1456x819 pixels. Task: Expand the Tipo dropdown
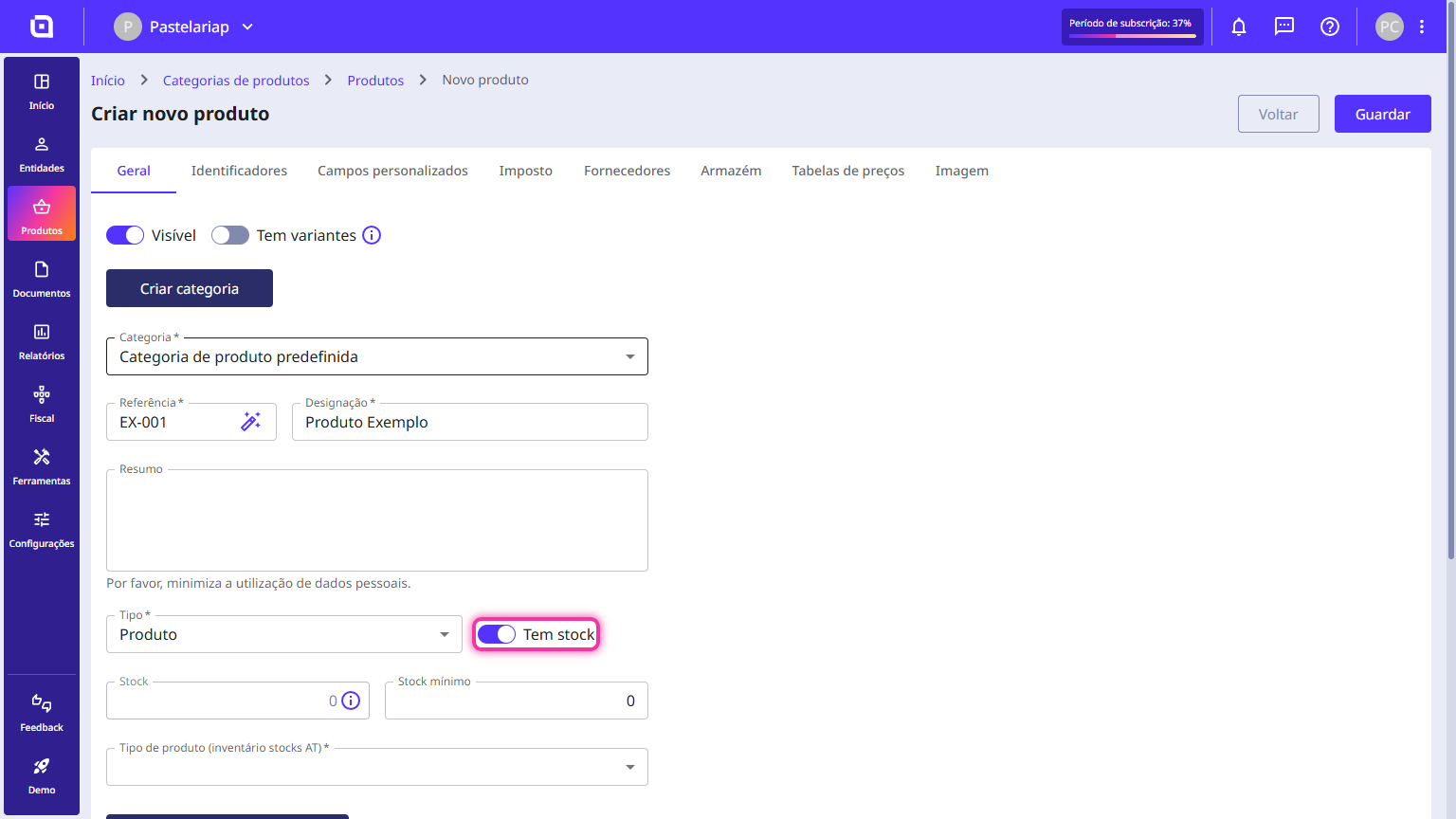[284, 634]
